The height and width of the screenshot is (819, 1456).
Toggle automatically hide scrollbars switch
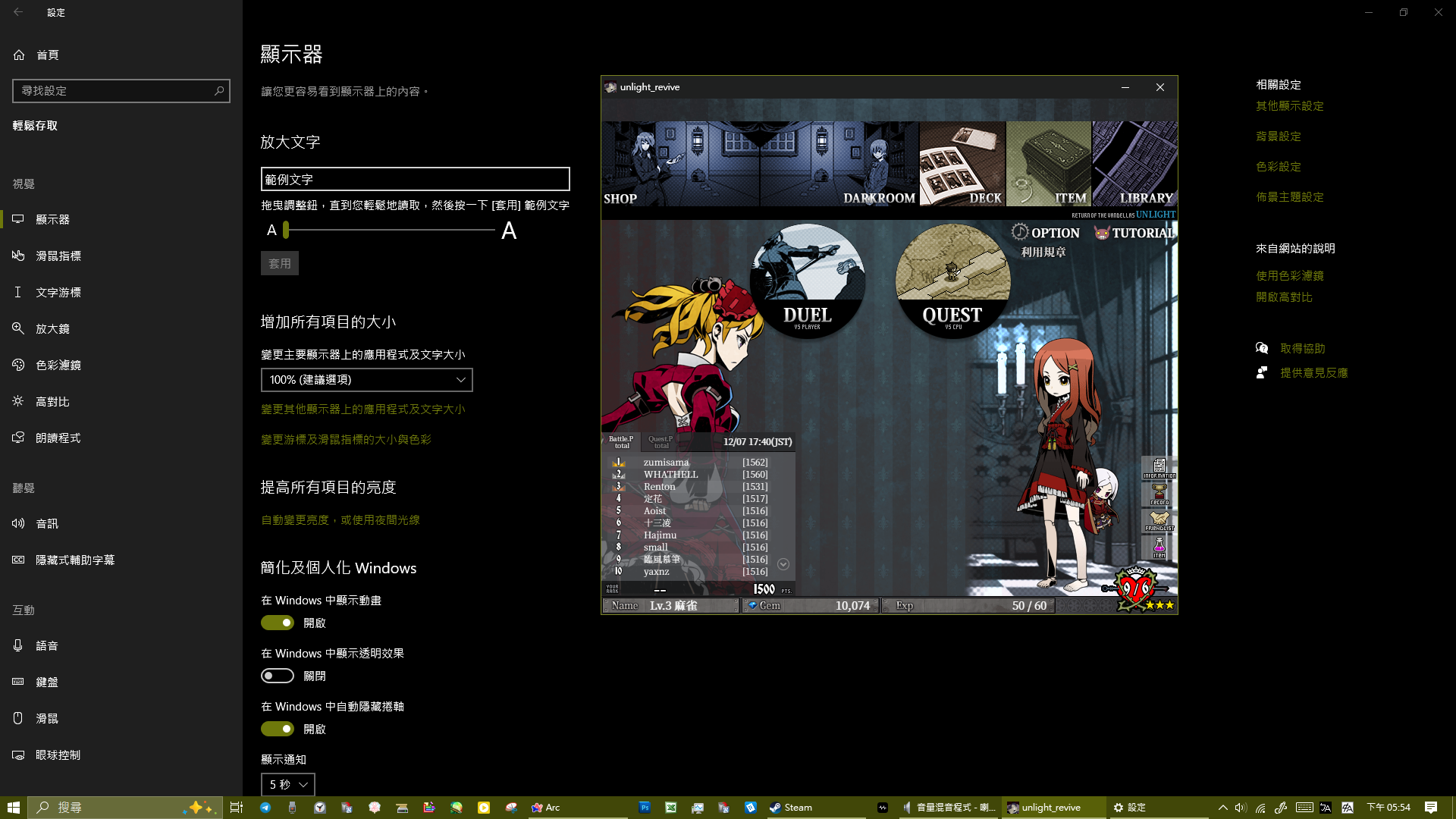click(x=278, y=729)
